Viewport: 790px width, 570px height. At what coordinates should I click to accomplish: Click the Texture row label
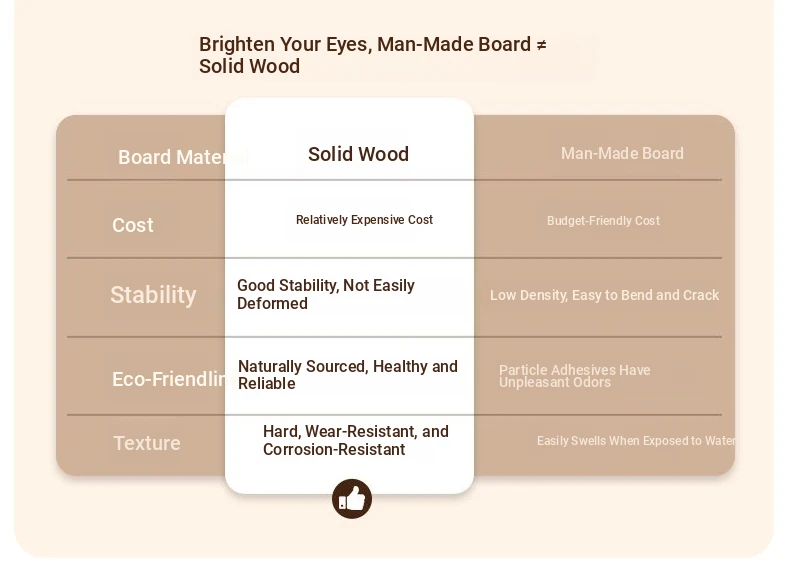pos(147,443)
